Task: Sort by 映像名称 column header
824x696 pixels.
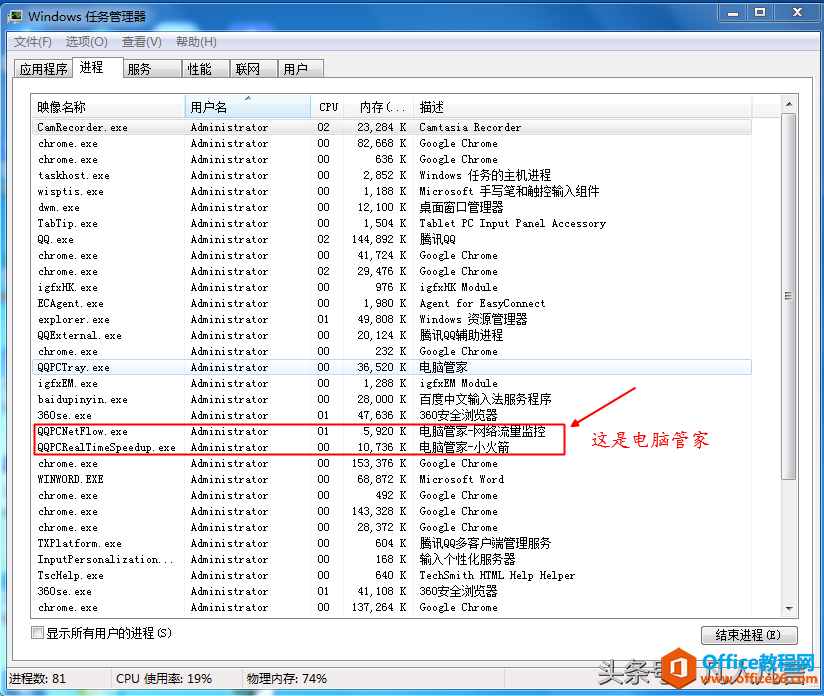Action: click(x=108, y=107)
